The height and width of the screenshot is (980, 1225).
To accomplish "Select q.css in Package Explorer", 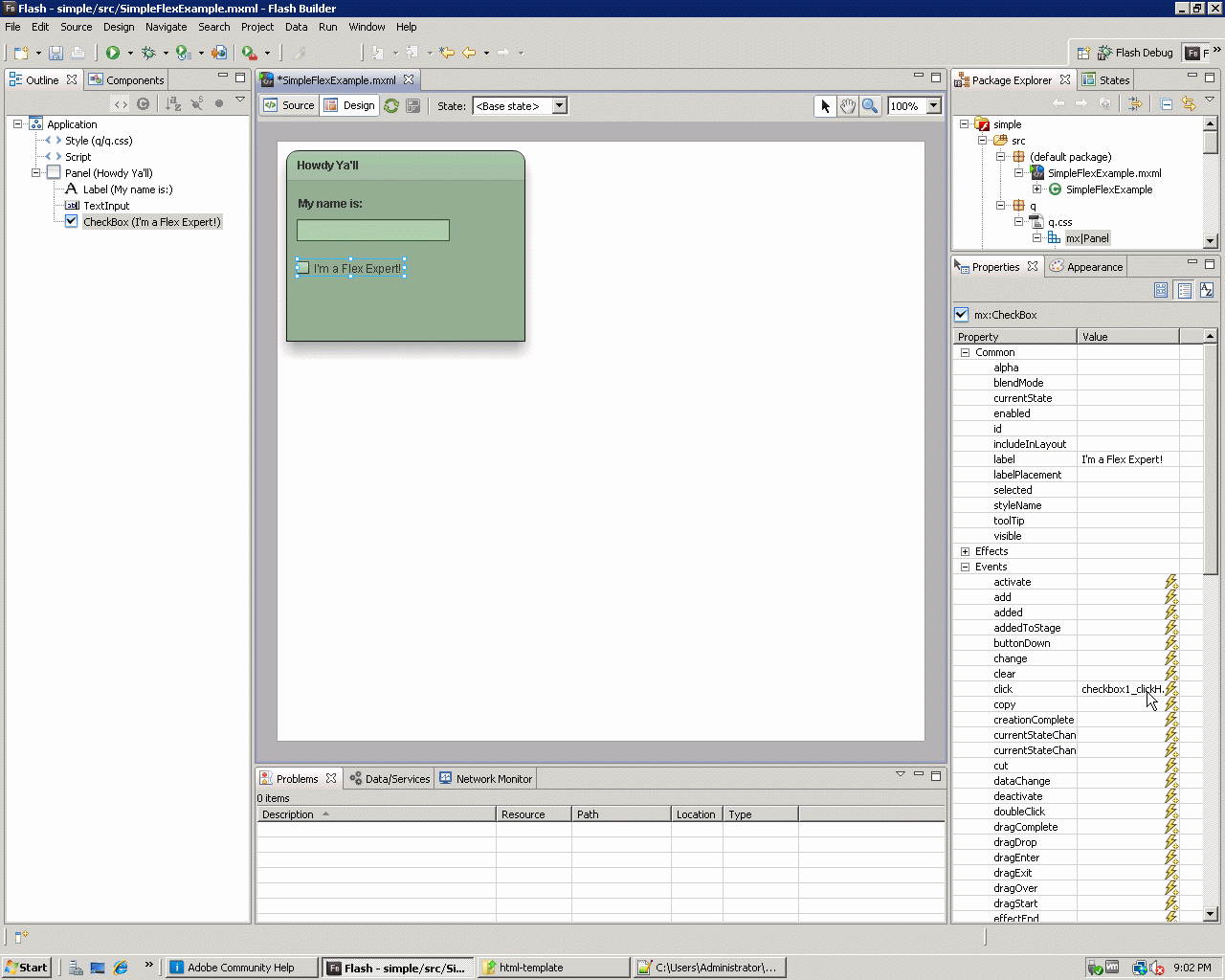I will (x=1059, y=222).
